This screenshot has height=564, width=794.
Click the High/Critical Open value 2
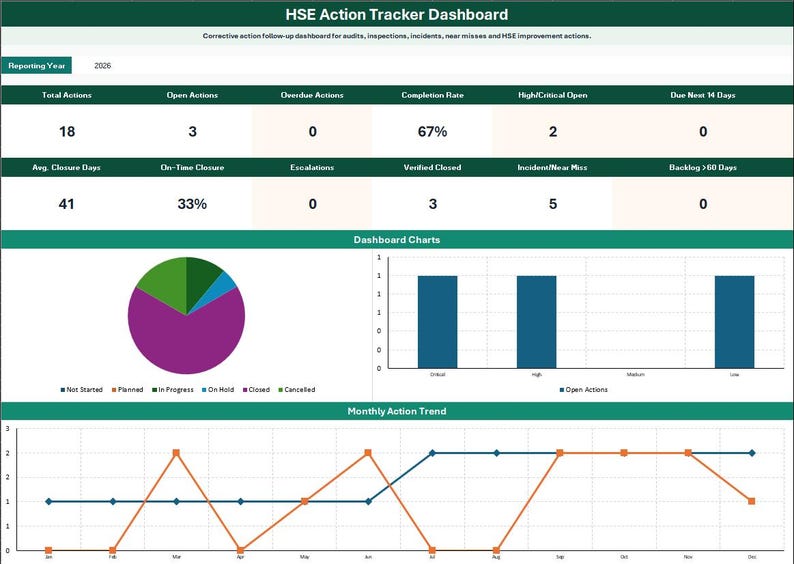[x=553, y=132]
